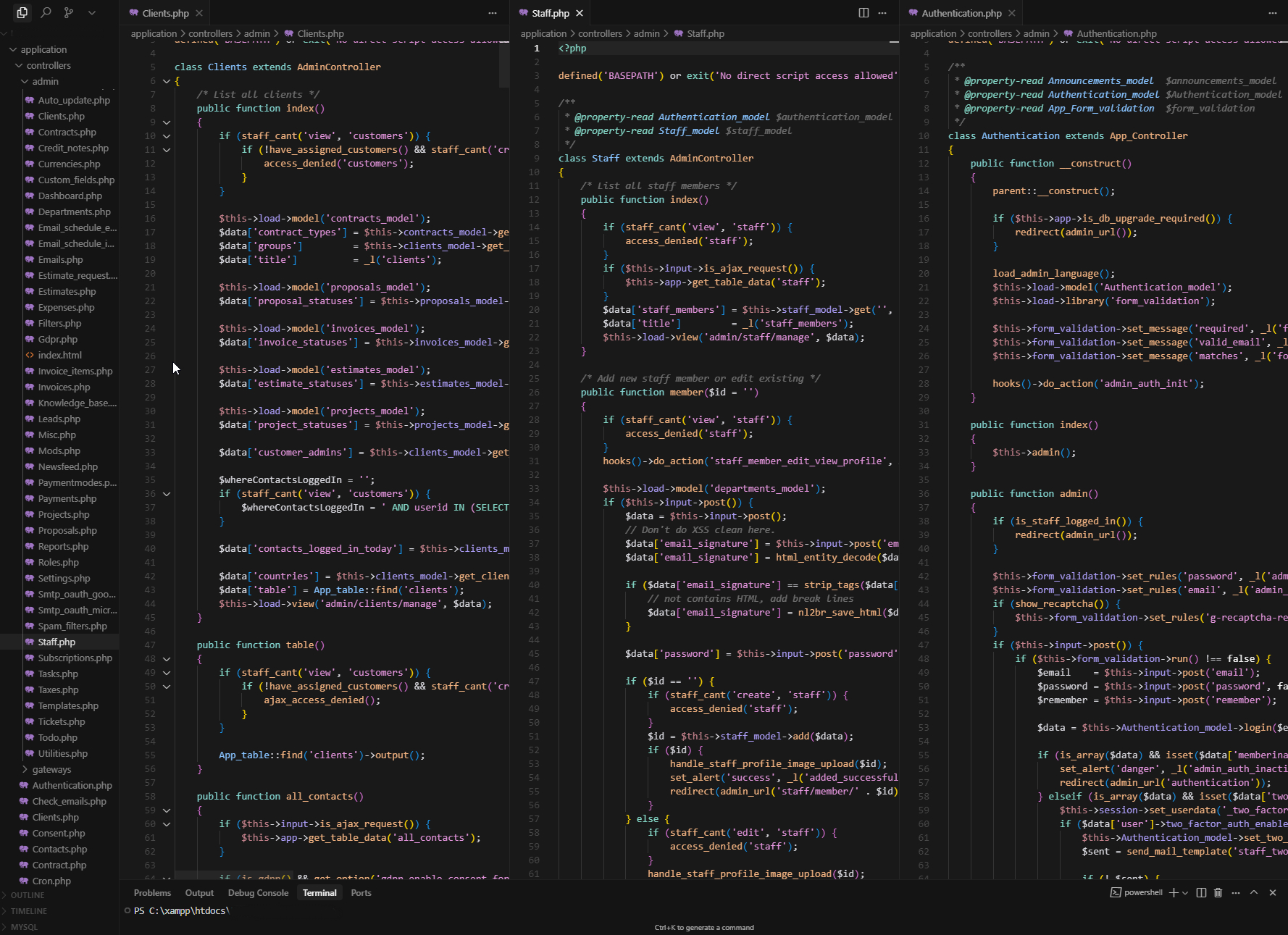Open the Explorer files view

coord(22,12)
